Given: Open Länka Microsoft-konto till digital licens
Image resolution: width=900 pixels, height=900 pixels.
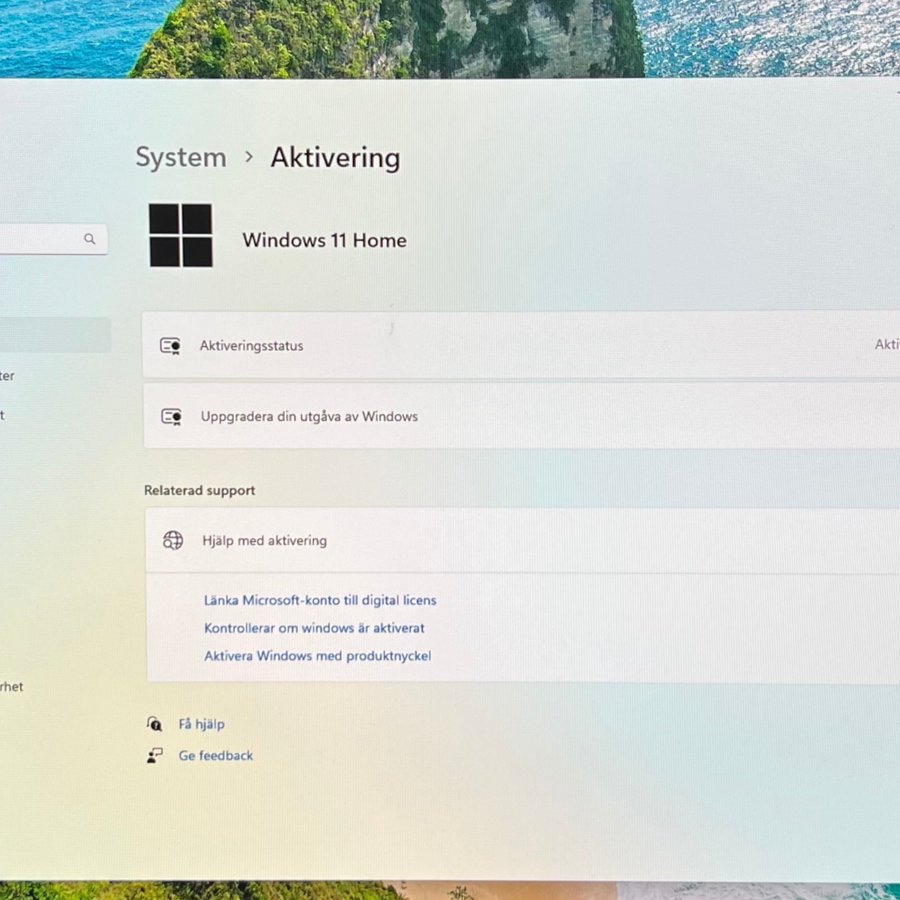Looking at the screenshot, I should [320, 600].
